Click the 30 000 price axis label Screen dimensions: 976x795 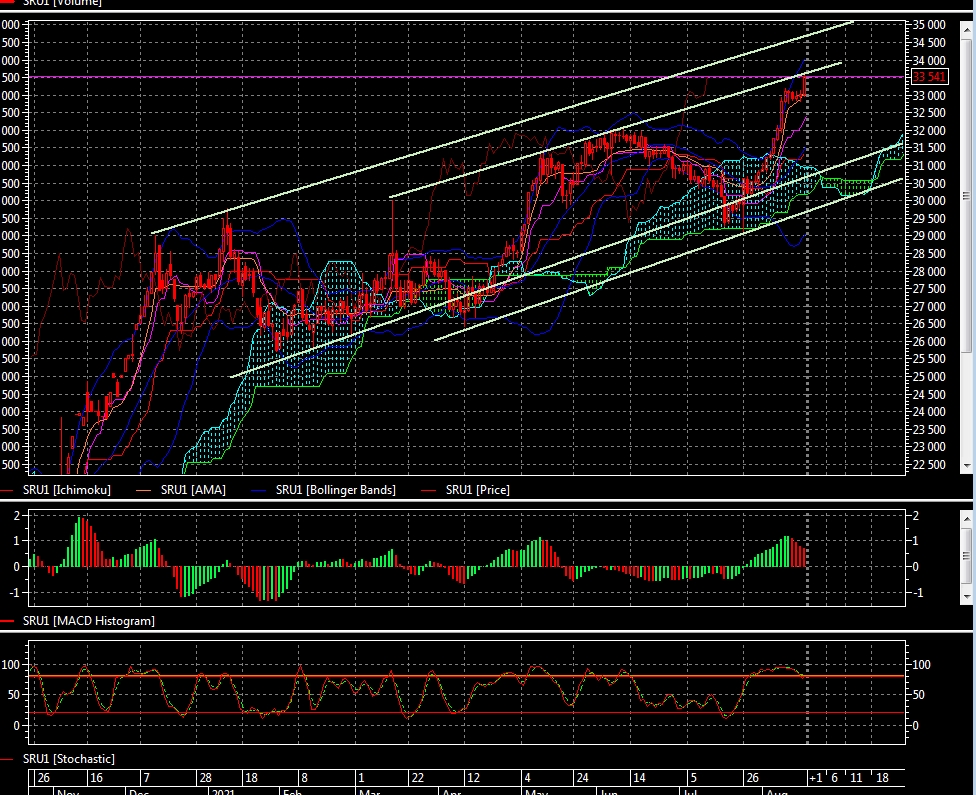click(929, 201)
